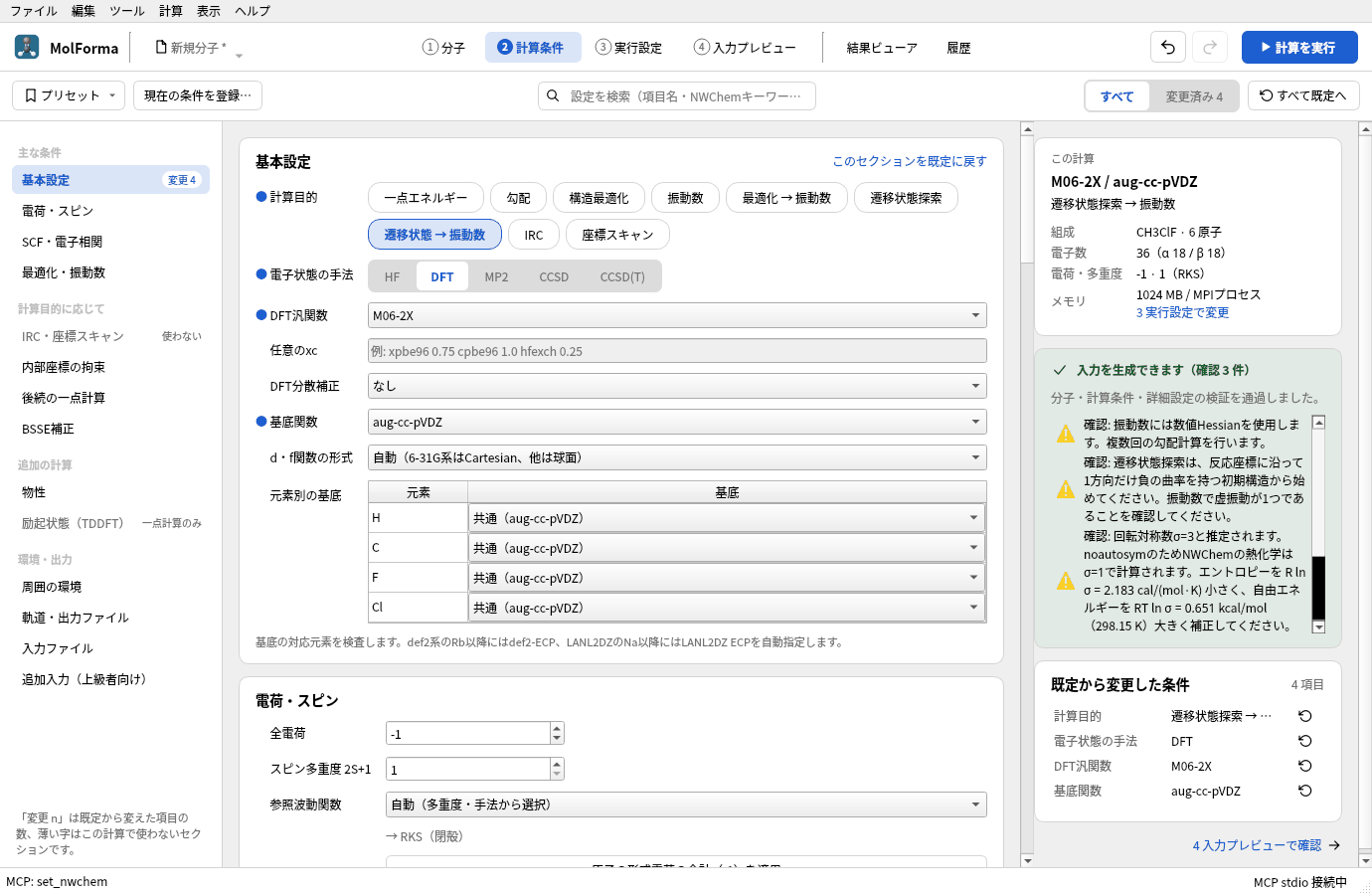Select the HF electronic method
The height and width of the screenshot is (895, 1372).
click(x=393, y=276)
